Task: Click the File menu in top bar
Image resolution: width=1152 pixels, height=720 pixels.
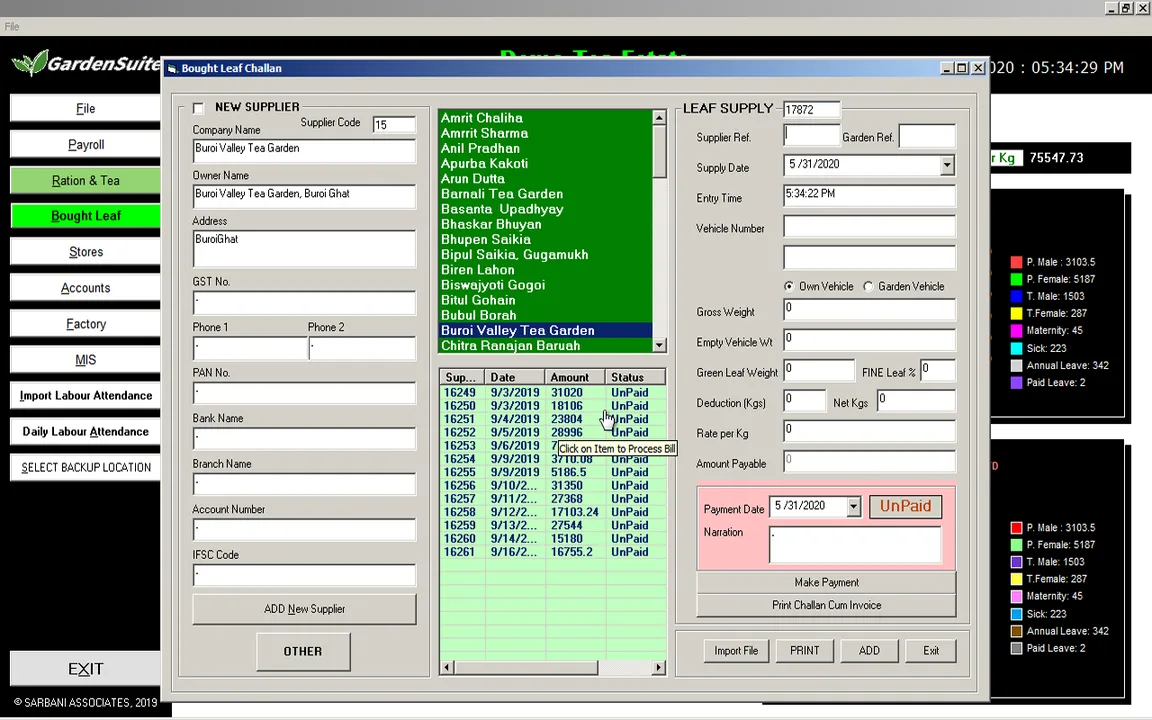Action: coord(12,26)
